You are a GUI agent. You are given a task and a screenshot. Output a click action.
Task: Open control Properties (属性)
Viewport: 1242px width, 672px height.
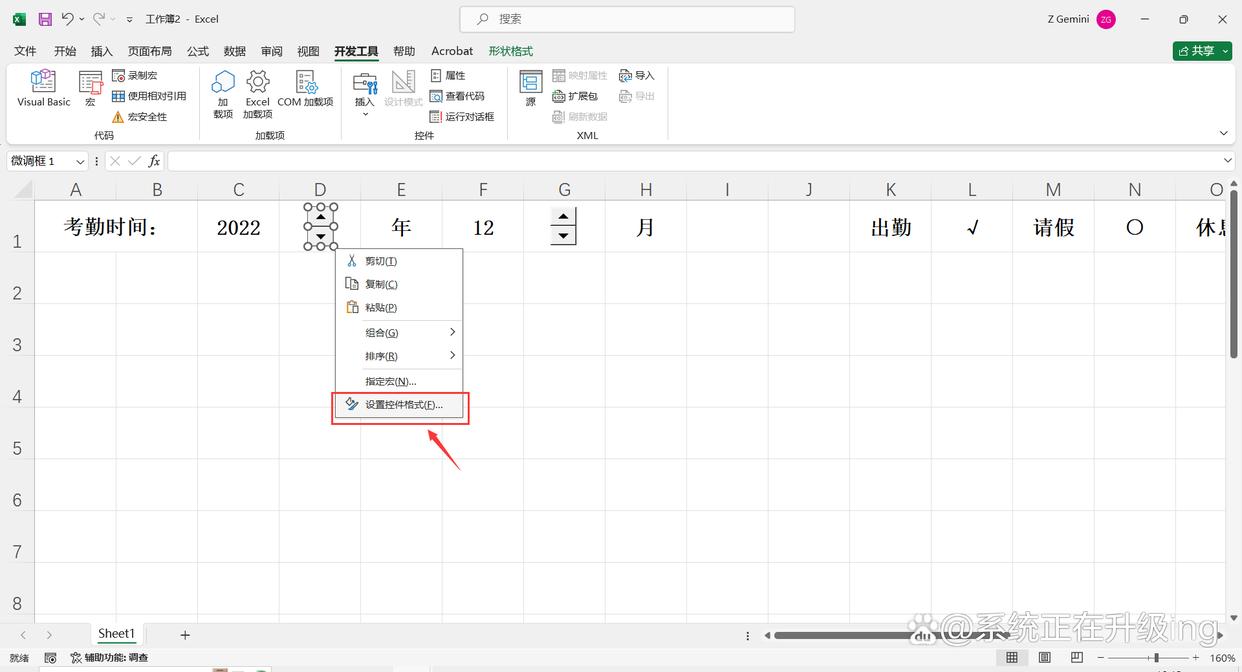tap(448, 75)
